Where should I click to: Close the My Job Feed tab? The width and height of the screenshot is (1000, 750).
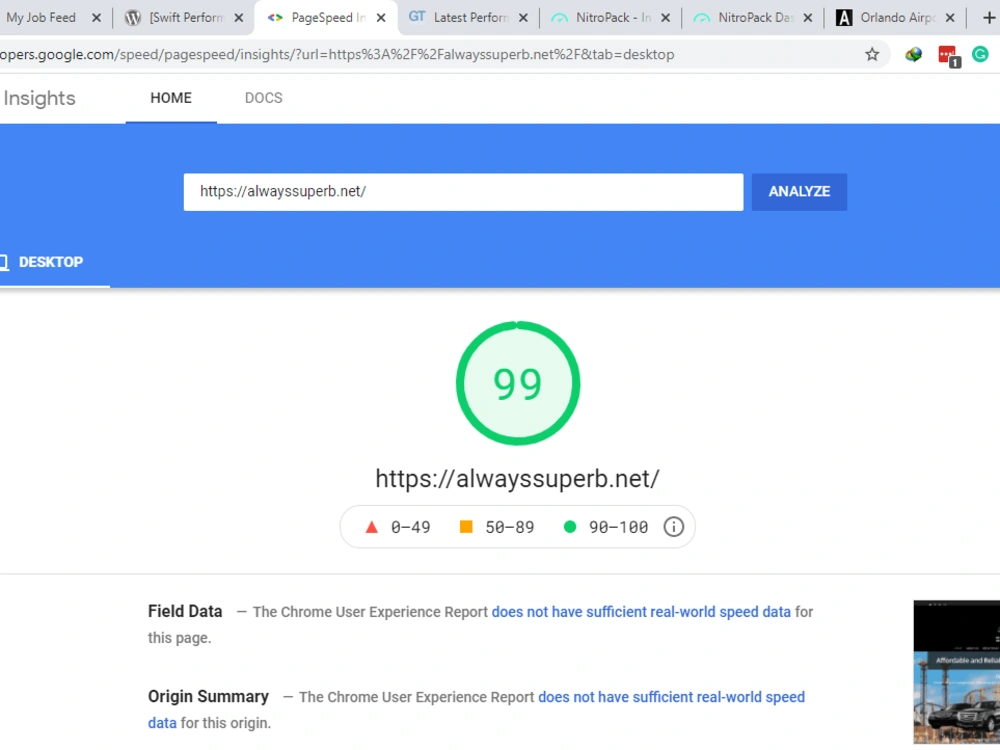coord(96,18)
